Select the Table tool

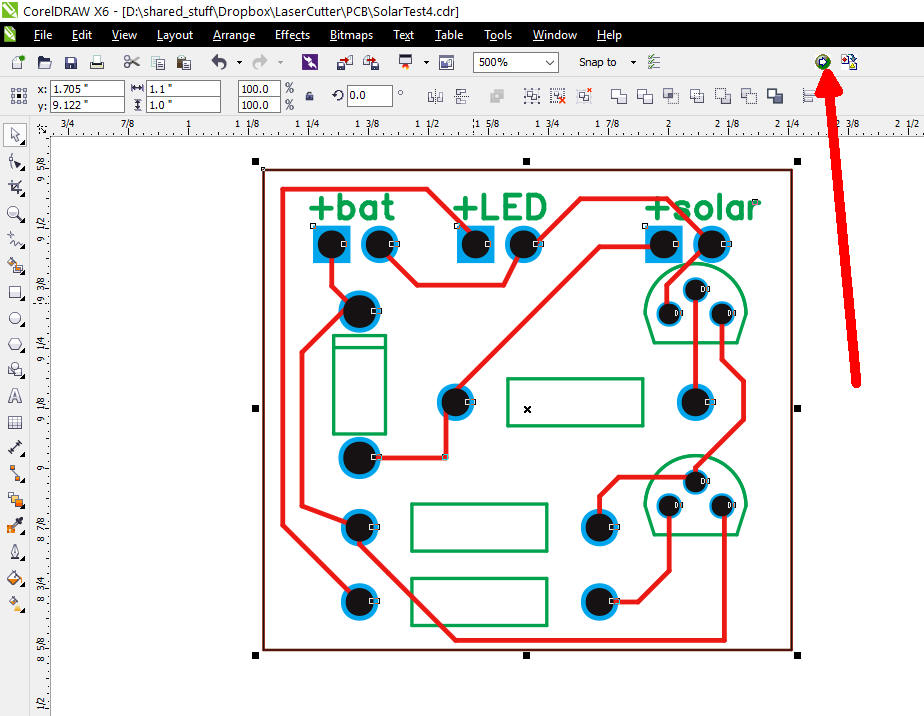(x=15, y=422)
